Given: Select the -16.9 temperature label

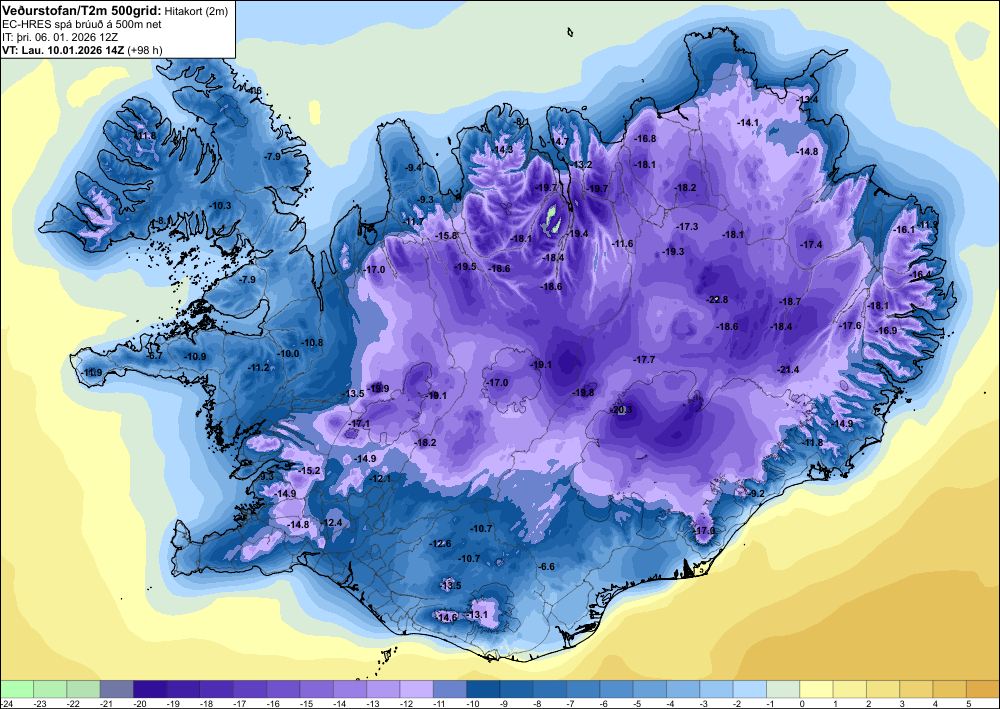Looking at the screenshot, I should pos(886,330).
